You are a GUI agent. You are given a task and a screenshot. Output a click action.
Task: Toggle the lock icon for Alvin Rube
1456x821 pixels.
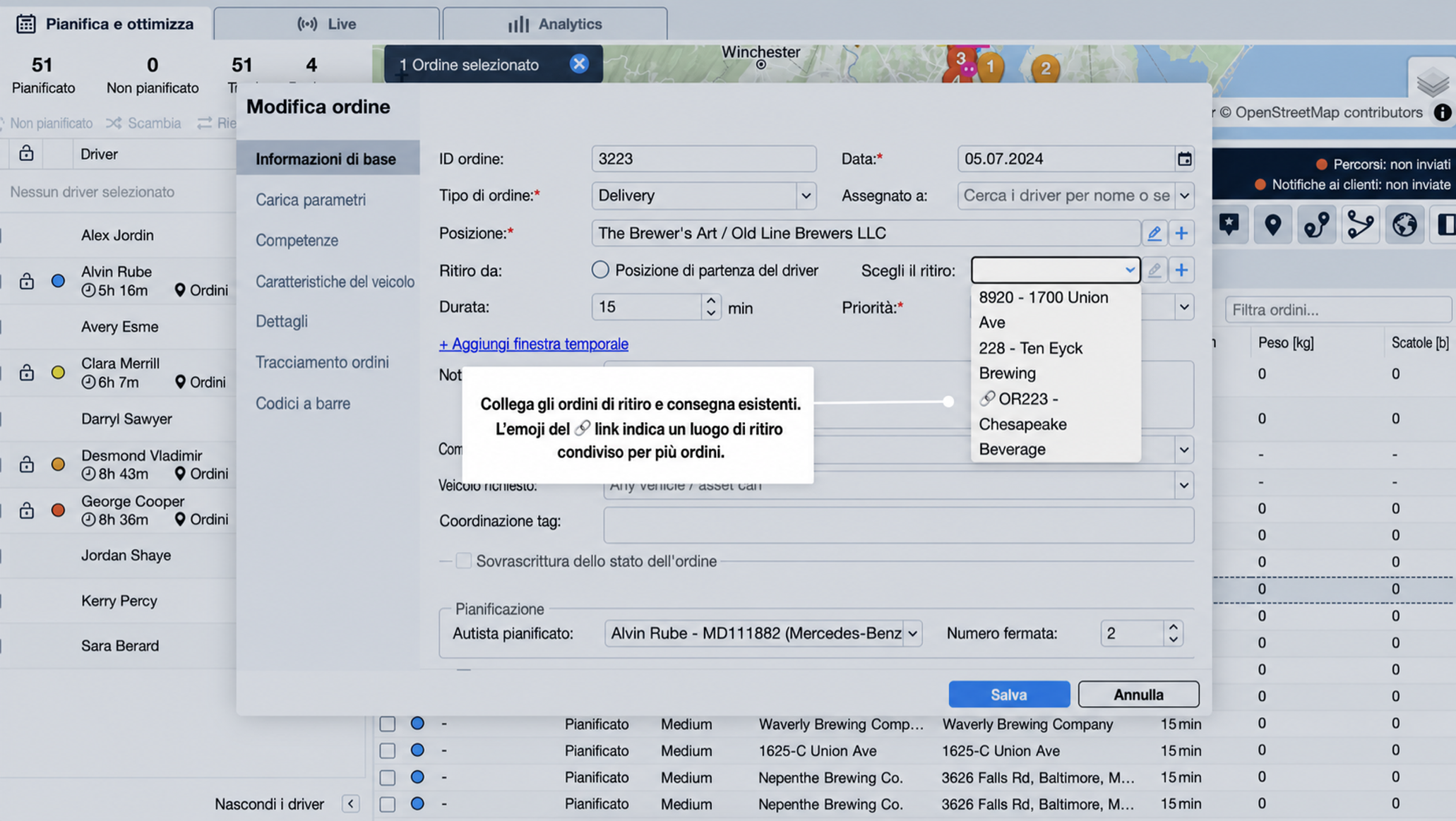27,281
